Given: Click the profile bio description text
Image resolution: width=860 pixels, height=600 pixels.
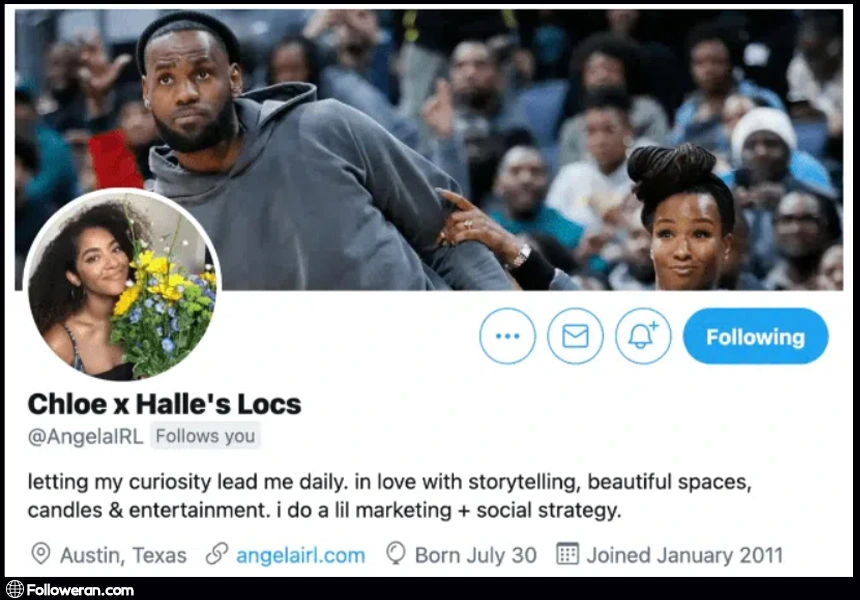Looking at the screenshot, I should (389, 496).
